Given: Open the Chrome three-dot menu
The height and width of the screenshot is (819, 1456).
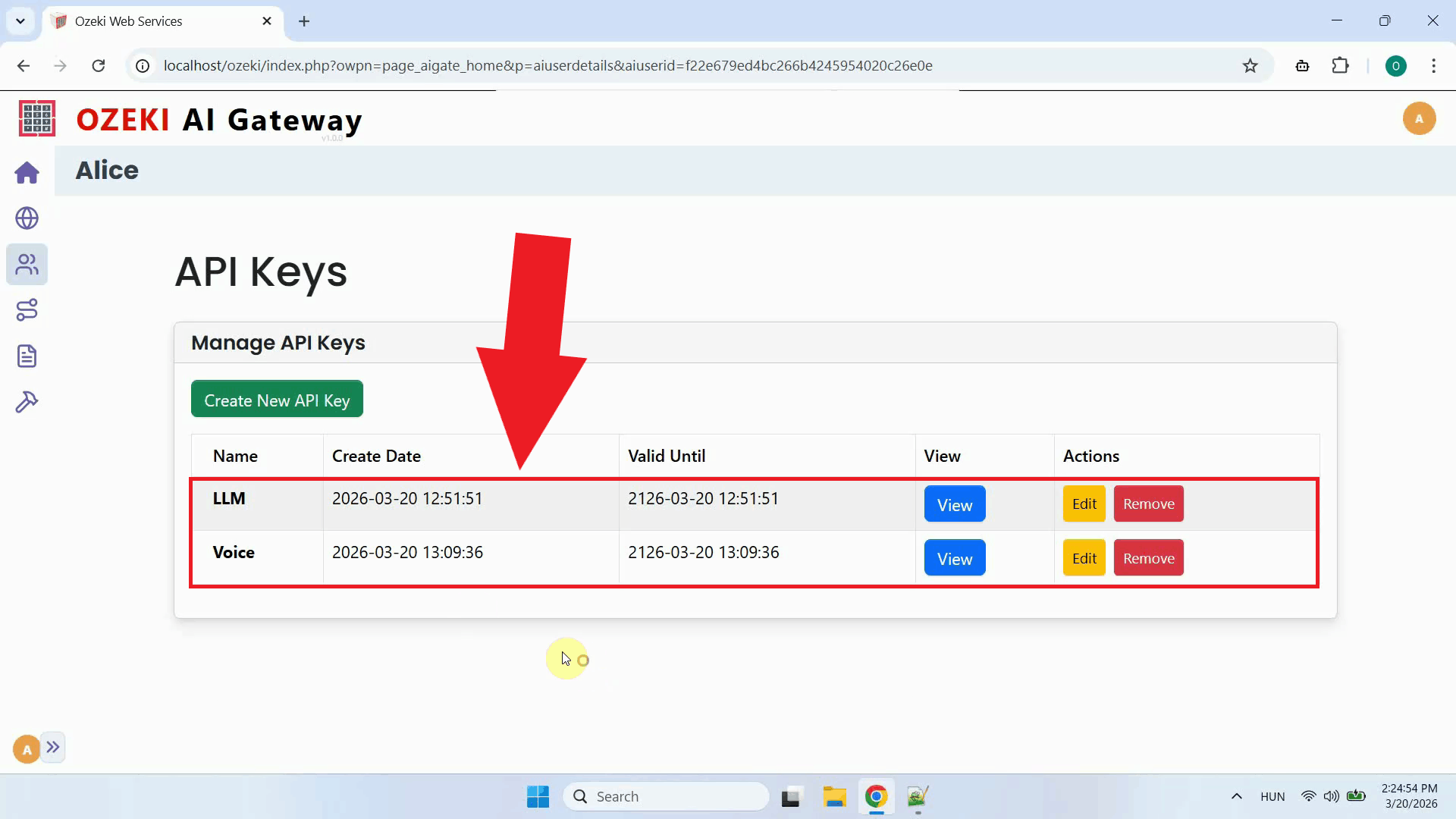Looking at the screenshot, I should pyautogui.click(x=1434, y=66).
